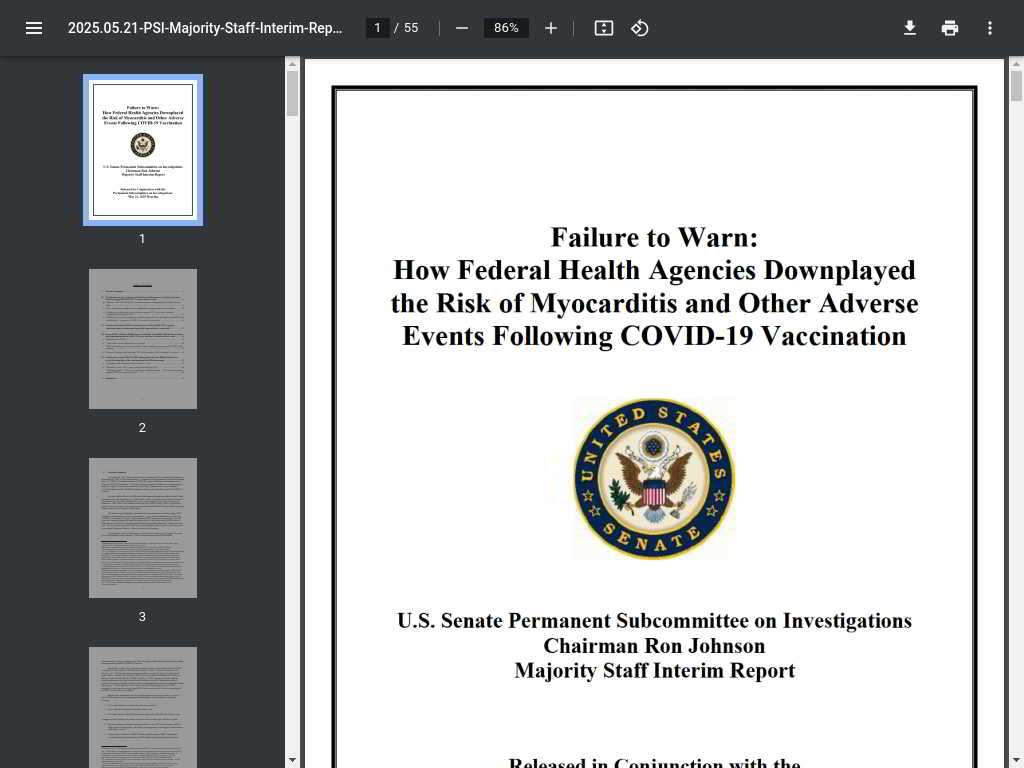The image size is (1024, 768).
Task: Click the United States Senate seal image
Action: coord(654,479)
